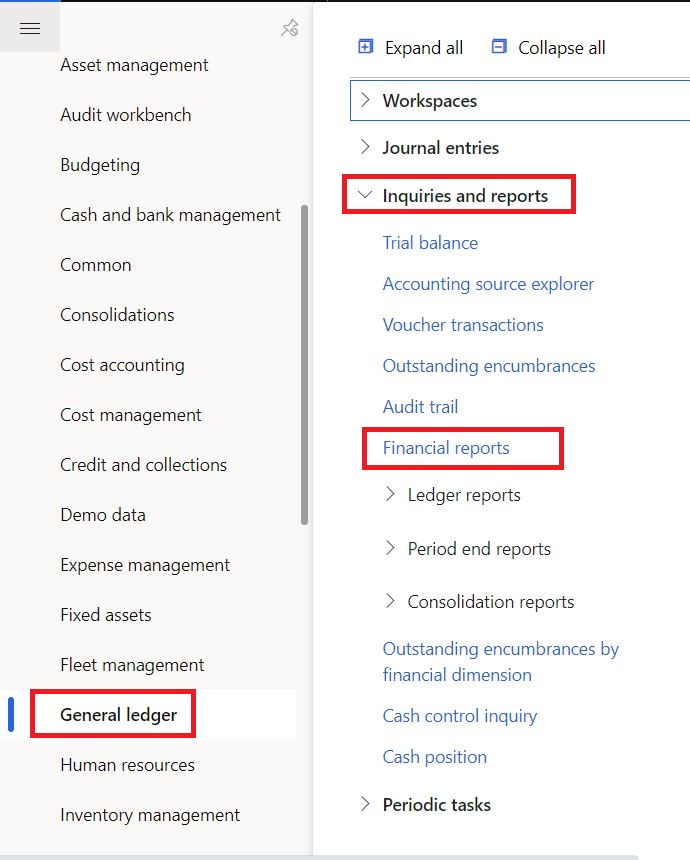Select the General ledger module

pos(112,714)
